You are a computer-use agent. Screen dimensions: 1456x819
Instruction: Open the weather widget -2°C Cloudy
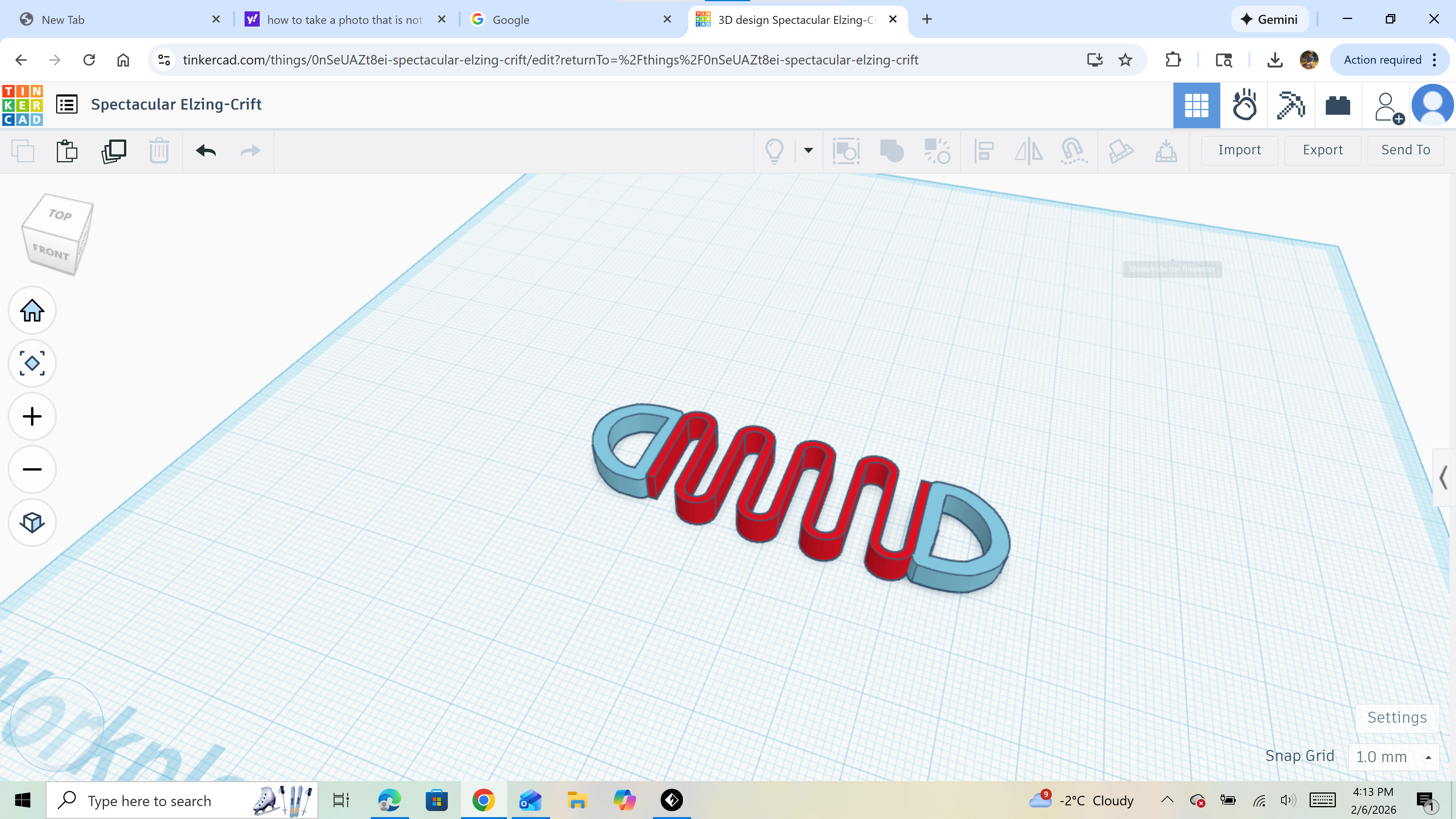pyautogui.click(x=1081, y=800)
